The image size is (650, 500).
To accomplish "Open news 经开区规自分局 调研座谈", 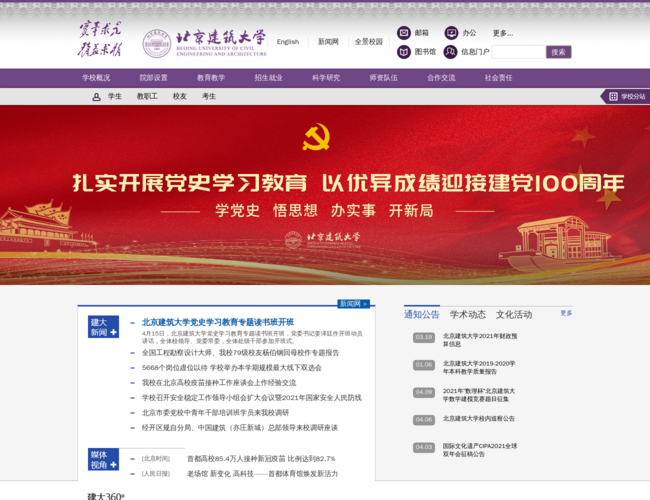I will coord(240,427).
